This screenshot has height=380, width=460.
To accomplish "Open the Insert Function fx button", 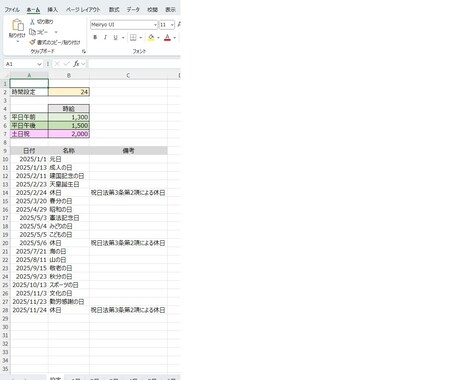I will tap(76, 64).
